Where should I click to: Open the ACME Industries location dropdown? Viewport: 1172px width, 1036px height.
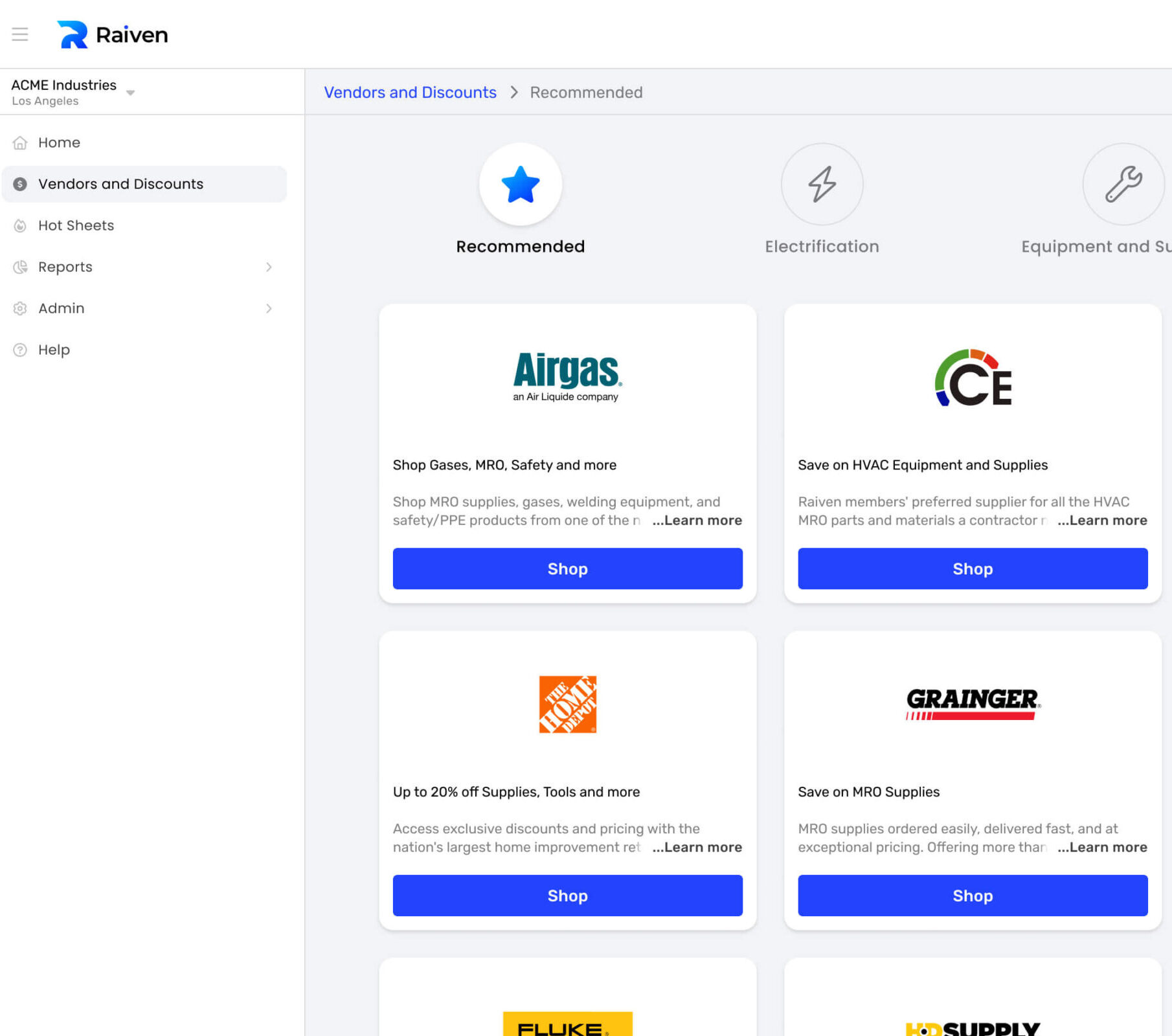click(x=130, y=93)
